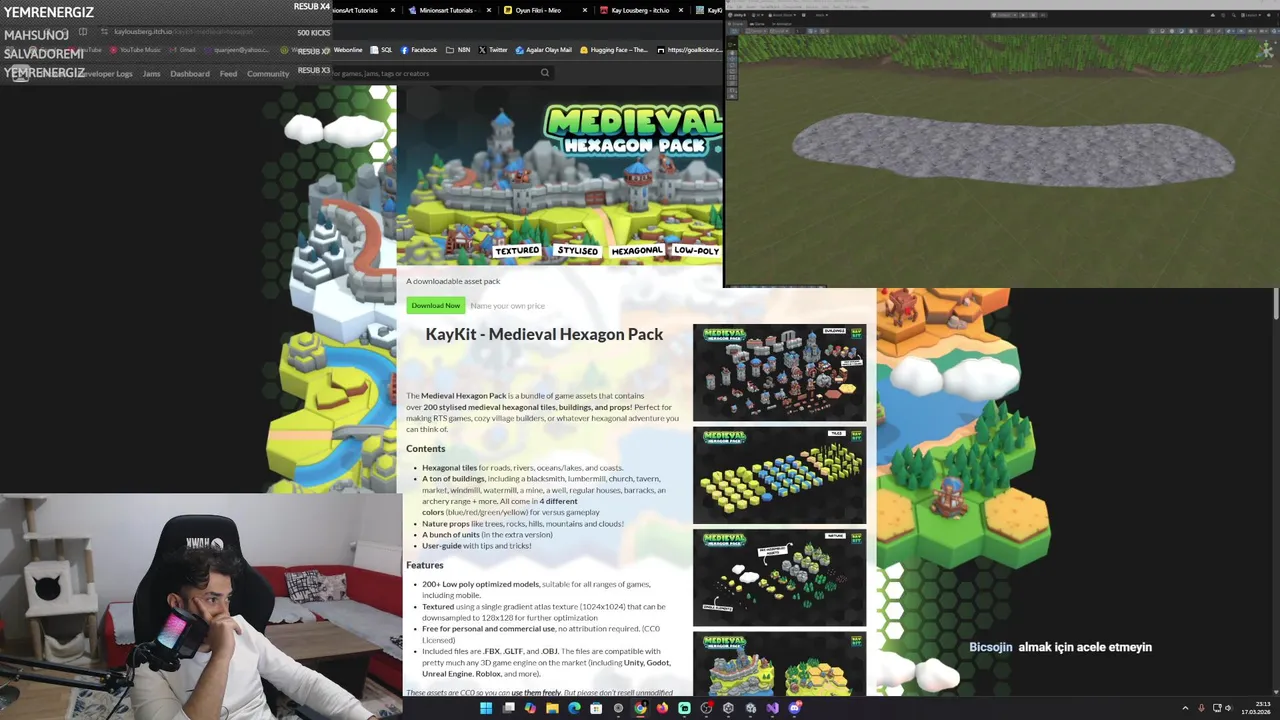Select the 'use them freely' link text
The height and width of the screenshot is (720, 1280).
536,693
